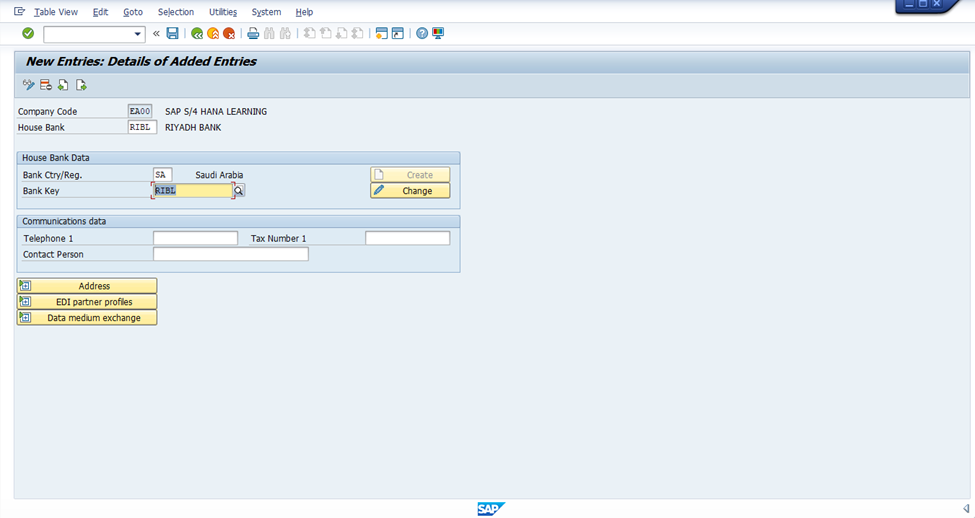Click the Delete entry icon
This screenshot has height=518, width=975.
click(45, 85)
